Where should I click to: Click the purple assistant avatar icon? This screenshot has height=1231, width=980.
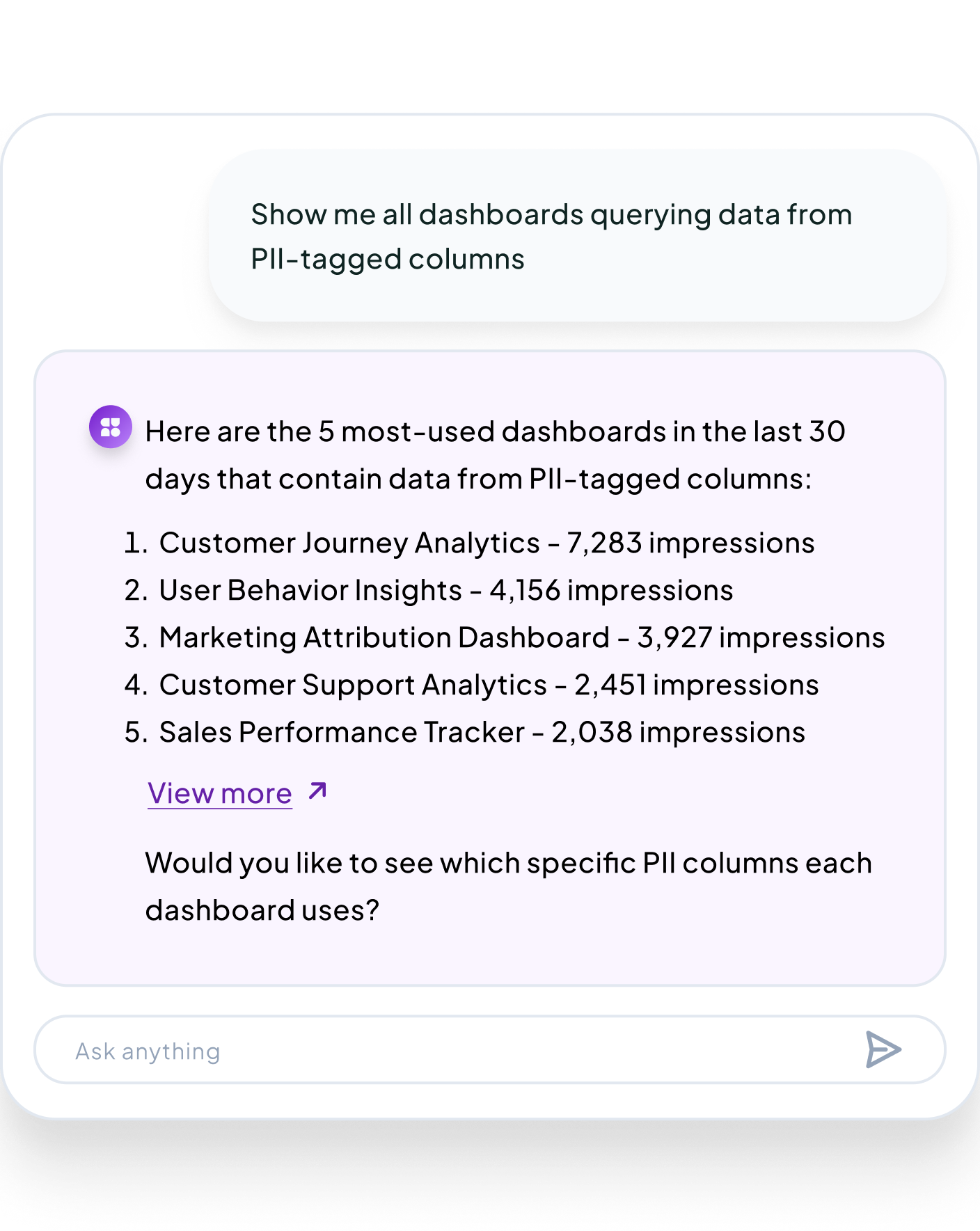point(111,427)
